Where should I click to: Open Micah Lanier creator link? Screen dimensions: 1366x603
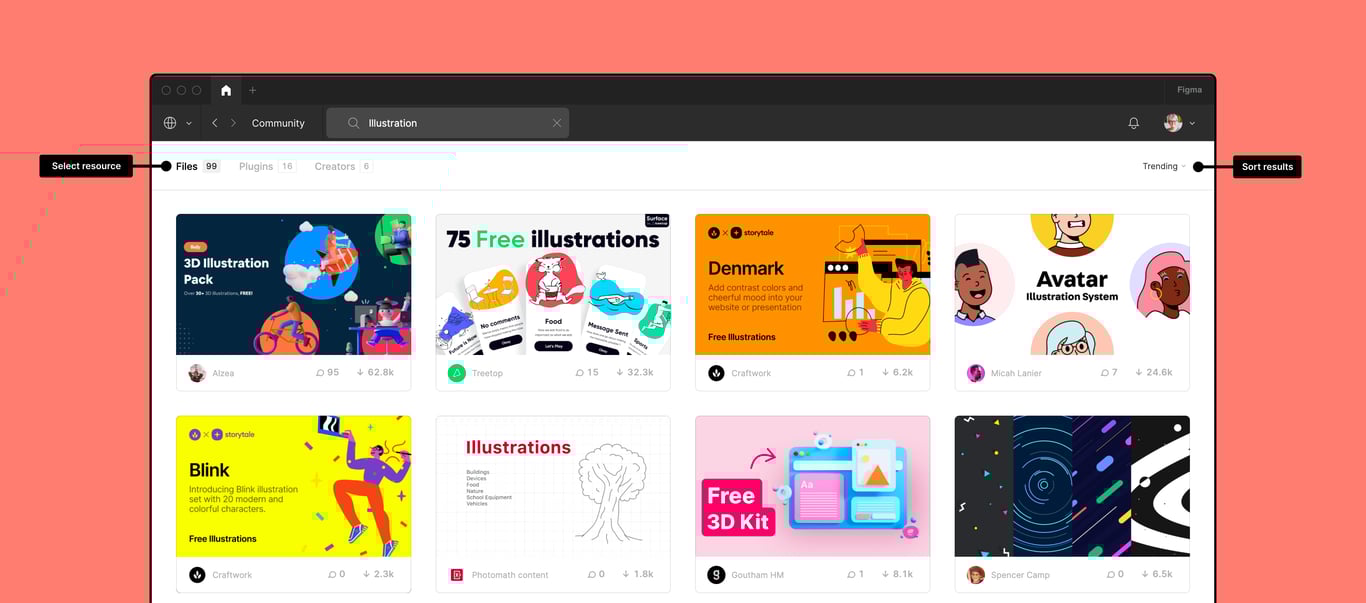pyautogui.click(x=1016, y=373)
